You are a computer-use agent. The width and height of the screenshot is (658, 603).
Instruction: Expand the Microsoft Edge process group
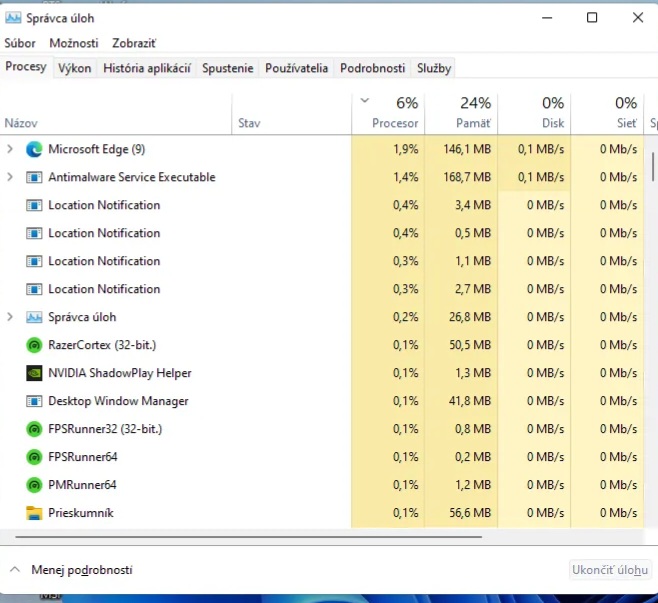(10, 149)
